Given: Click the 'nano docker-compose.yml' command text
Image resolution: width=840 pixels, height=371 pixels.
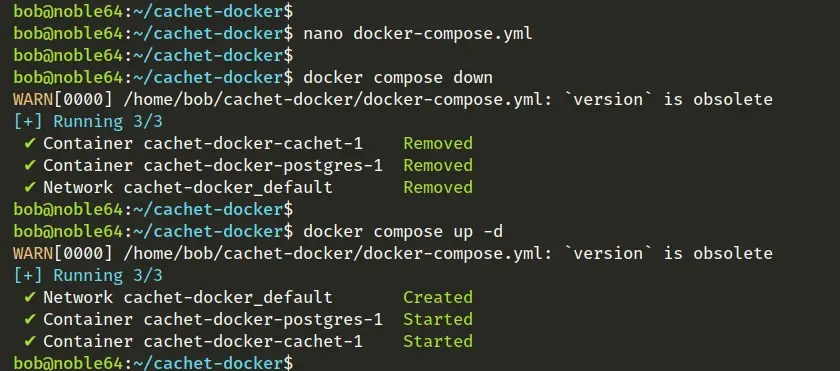Looking at the screenshot, I should tap(418, 34).
